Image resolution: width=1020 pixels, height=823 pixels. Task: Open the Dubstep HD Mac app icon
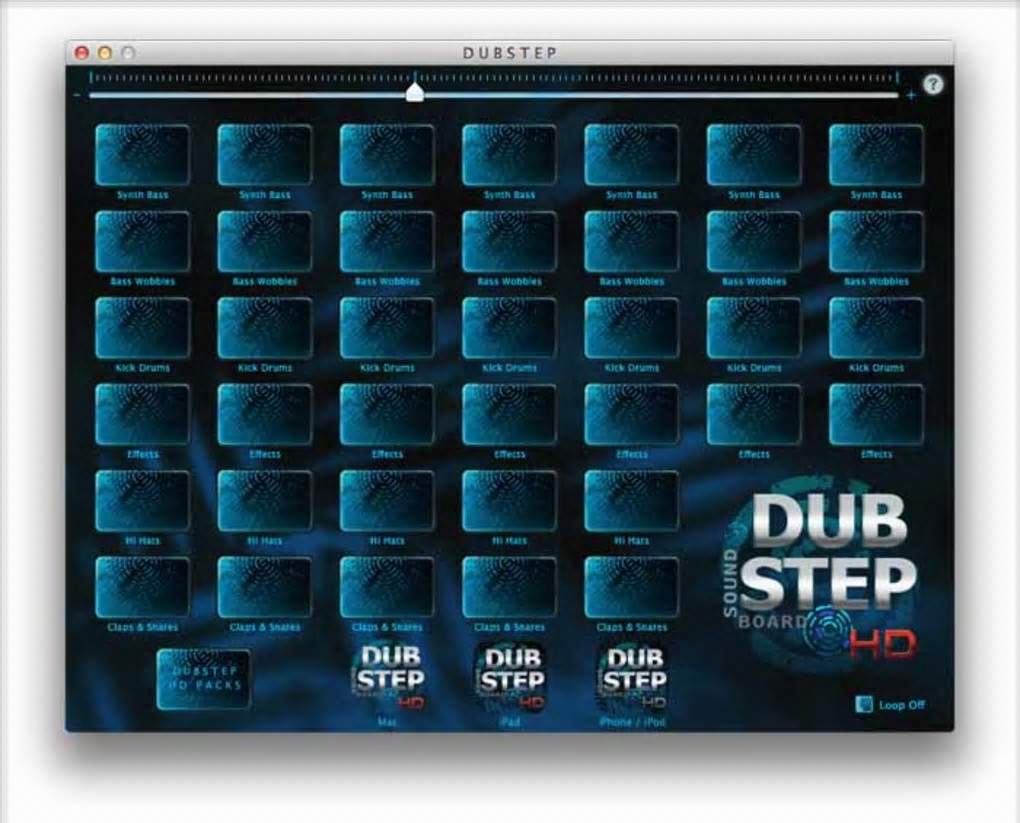(x=388, y=677)
